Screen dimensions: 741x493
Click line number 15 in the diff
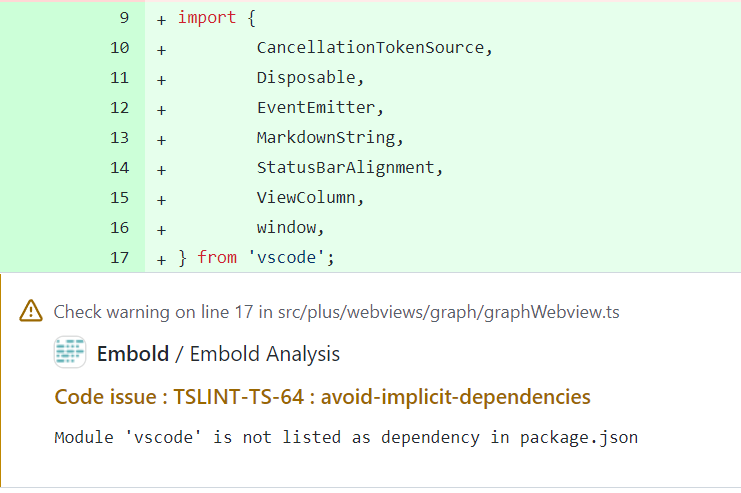[120, 198]
